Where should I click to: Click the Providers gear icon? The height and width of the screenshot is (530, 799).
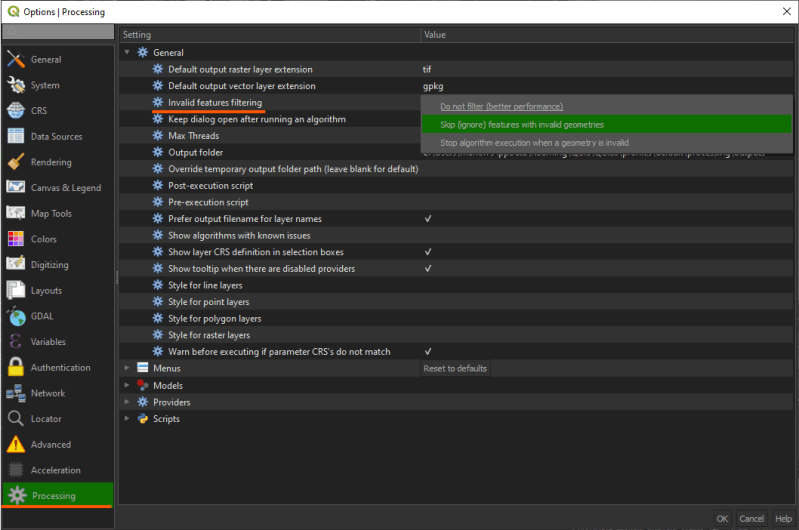[143, 402]
